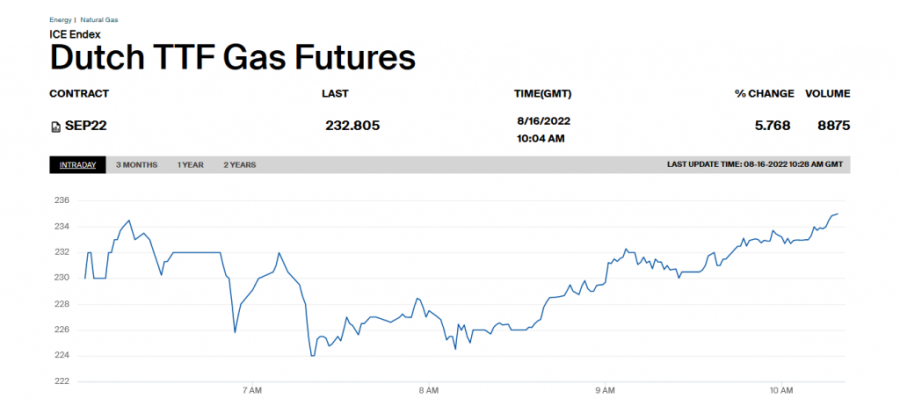
Task: Click the document icon beside SEP22
Action: (54, 126)
